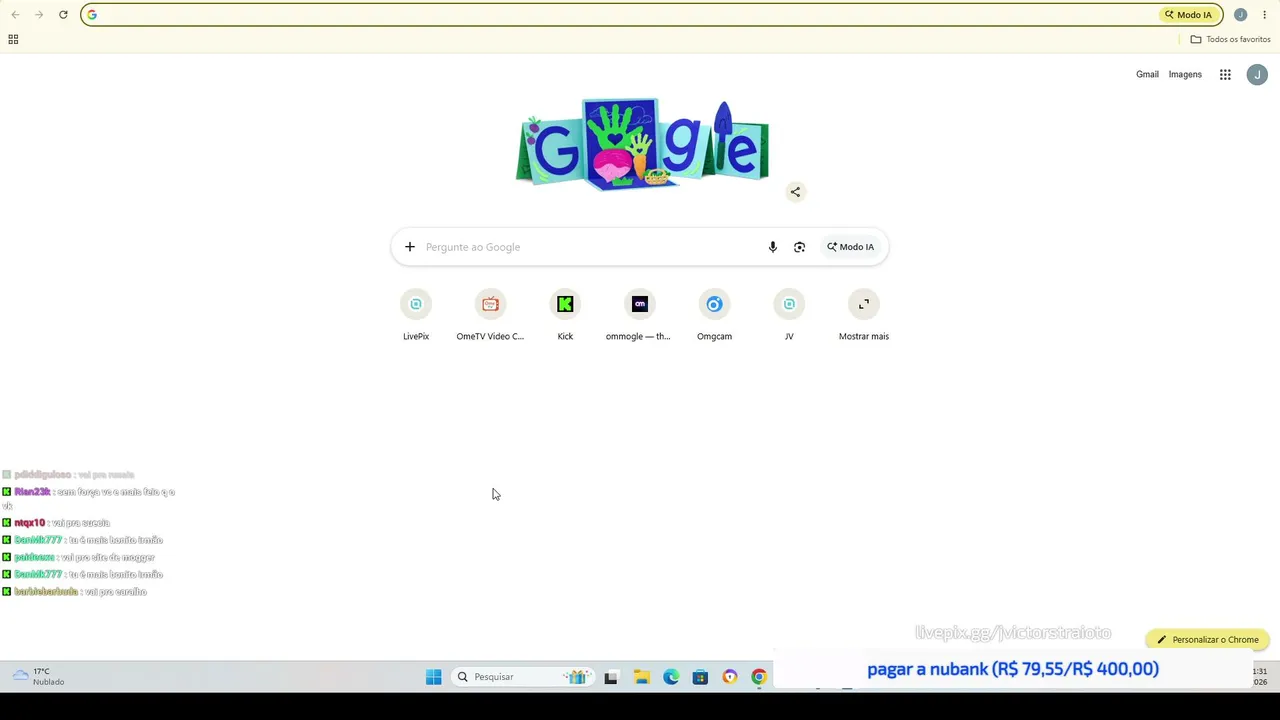The height and width of the screenshot is (720, 1280).
Task: Reload the current page
Action: pyautogui.click(x=63, y=15)
